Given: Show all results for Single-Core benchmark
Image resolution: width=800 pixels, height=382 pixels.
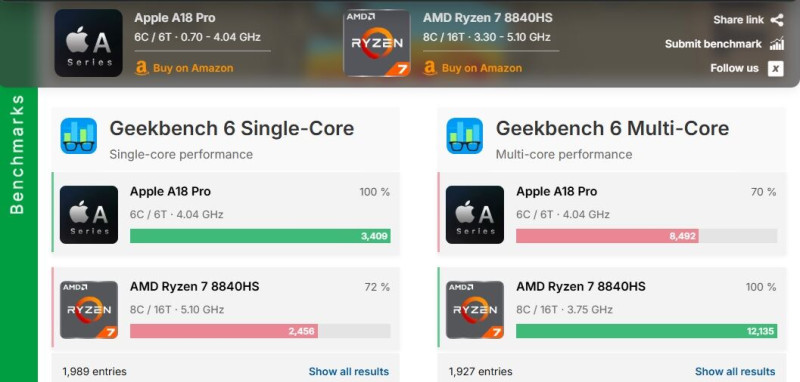Looking at the screenshot, I should click(348, 371).
